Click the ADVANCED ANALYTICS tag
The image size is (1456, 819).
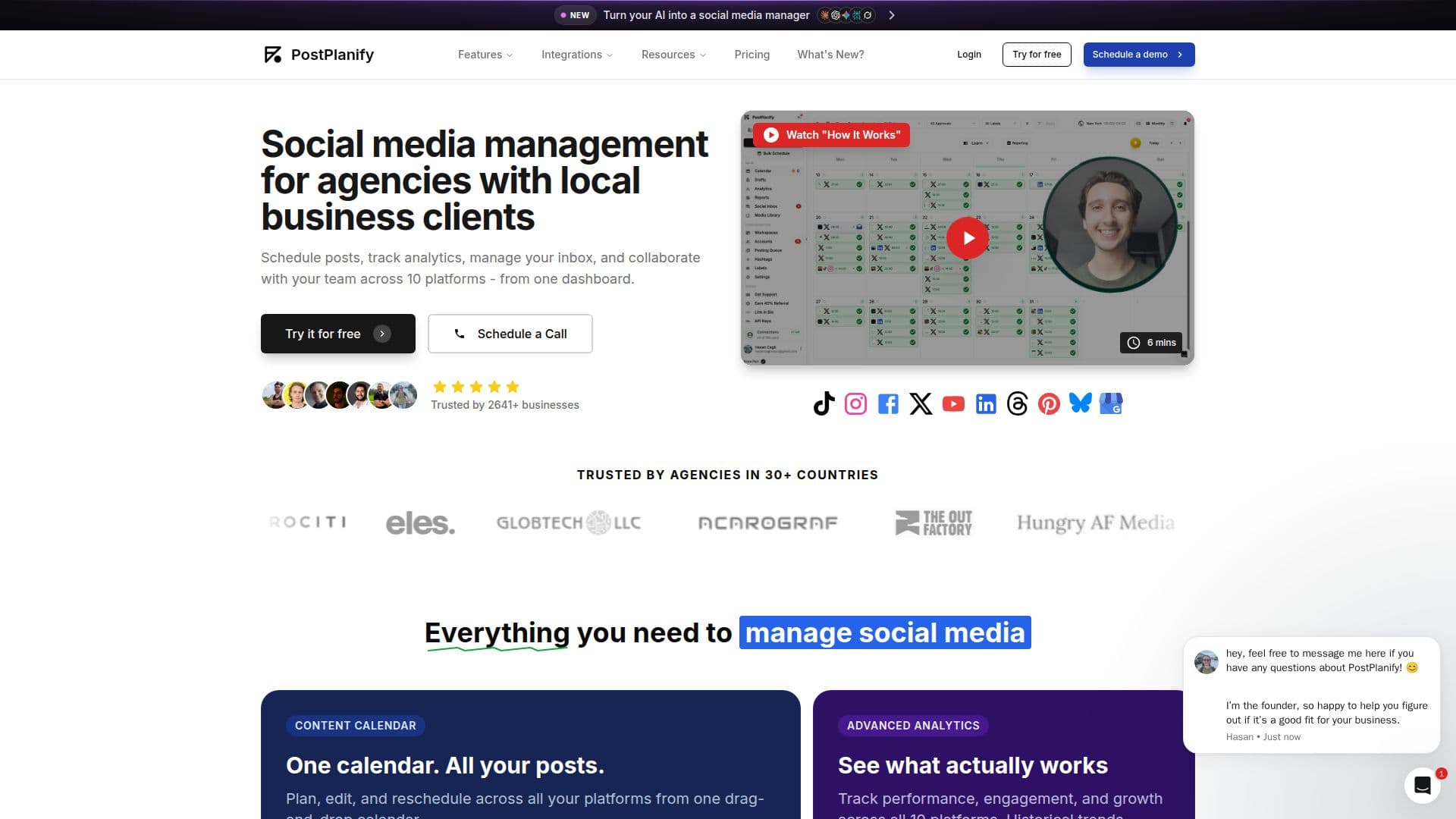coord(913,726)
